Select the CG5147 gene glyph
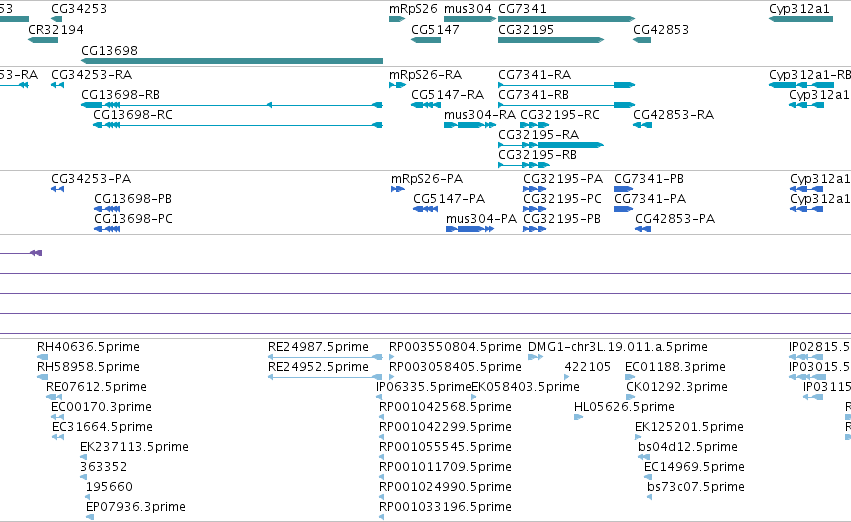The height and width of the screenshot is (522, 851). pos(426,40)
